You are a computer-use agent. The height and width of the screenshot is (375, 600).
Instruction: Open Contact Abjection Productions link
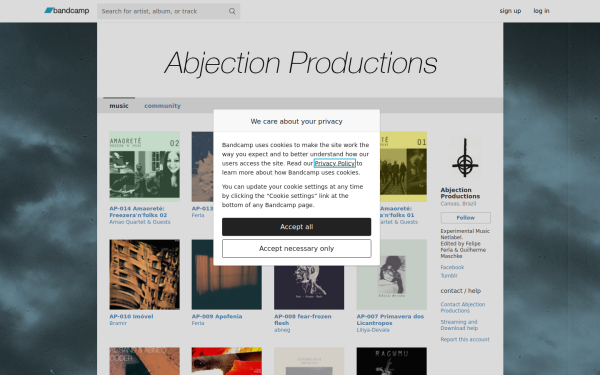[463, 307]
